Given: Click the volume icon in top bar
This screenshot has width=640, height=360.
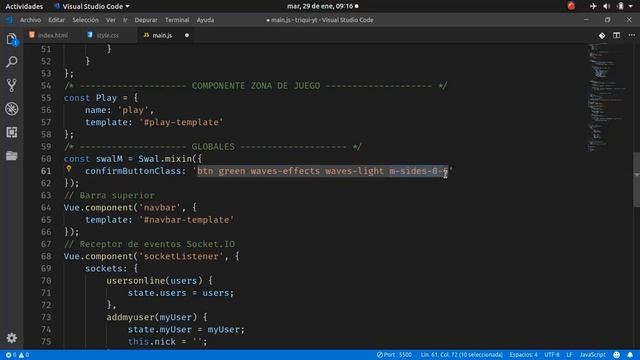Looking at the screenshot, I should 607,6.
